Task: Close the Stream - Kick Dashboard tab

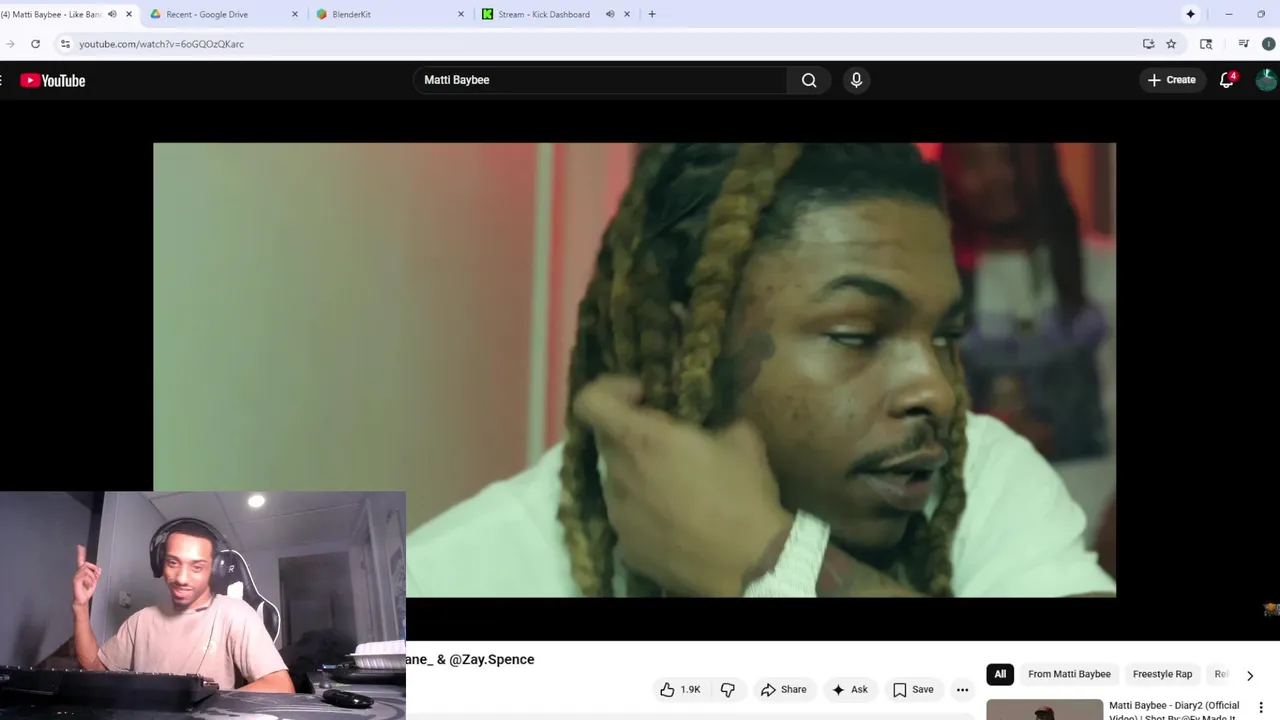Action: (627, 14)
